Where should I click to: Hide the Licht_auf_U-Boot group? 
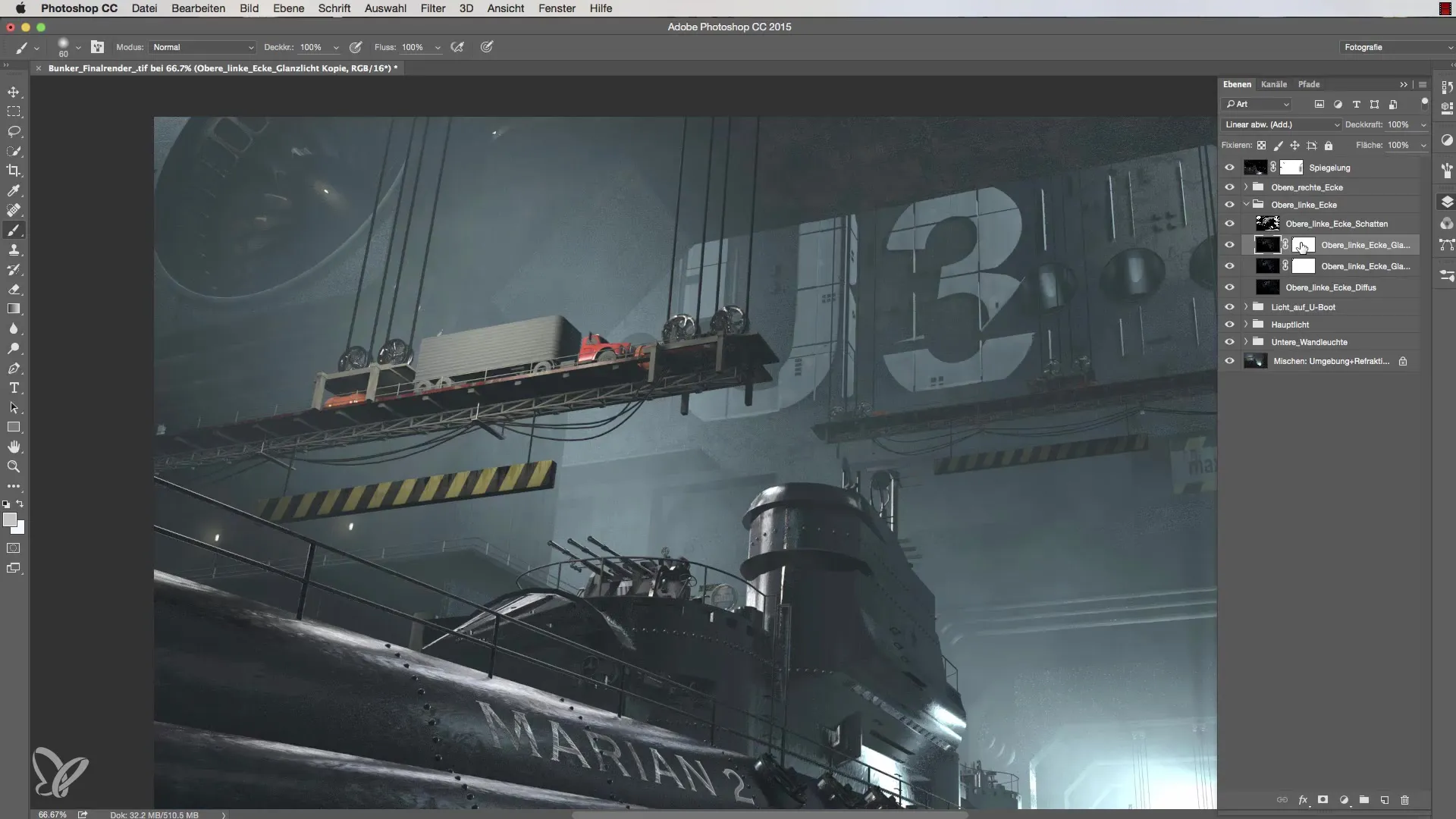pos(1229,307)
